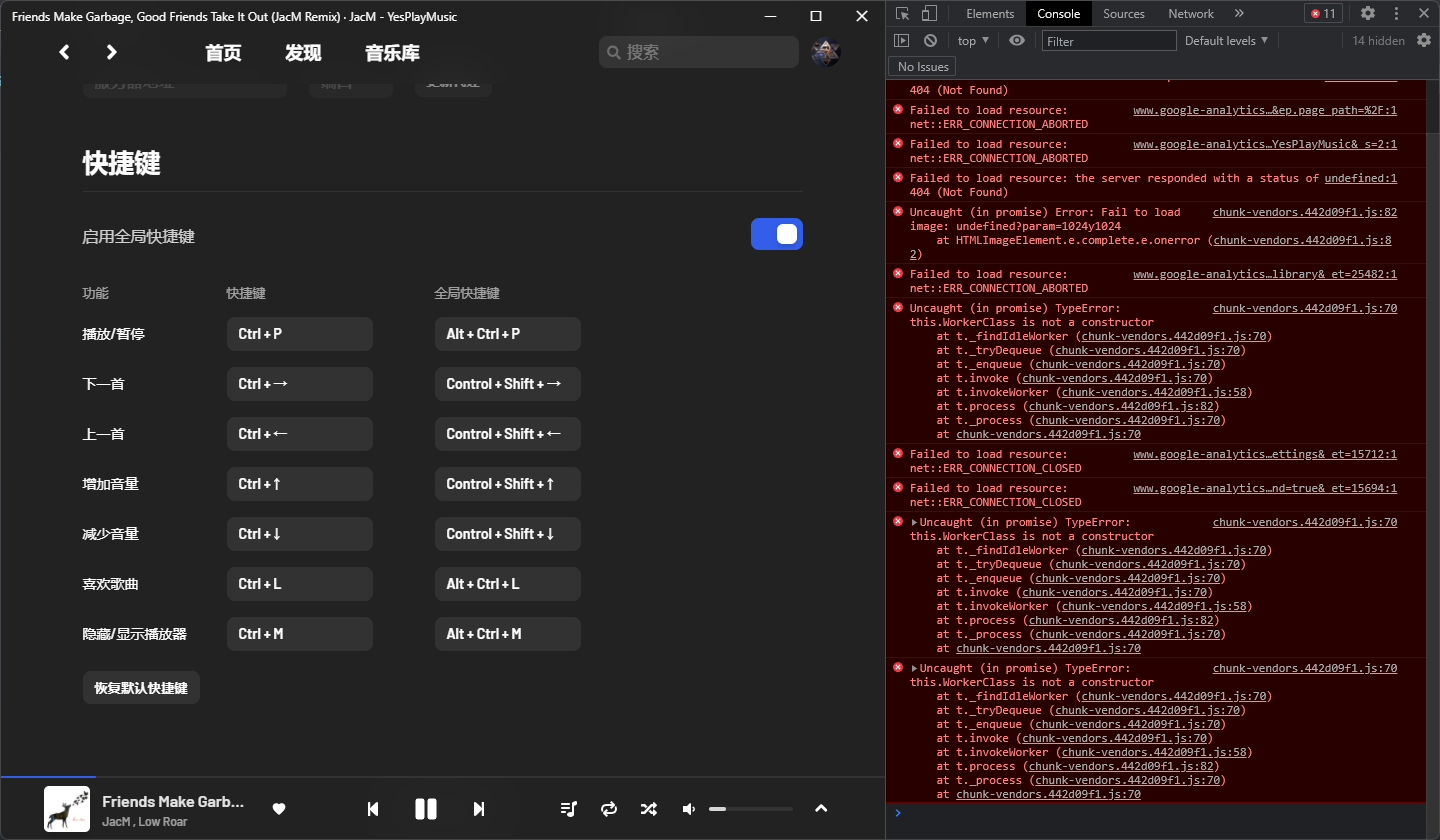Go back with the left chevron arrow
The height and width of the screenshot is (840, 1440).
(64, 52)
